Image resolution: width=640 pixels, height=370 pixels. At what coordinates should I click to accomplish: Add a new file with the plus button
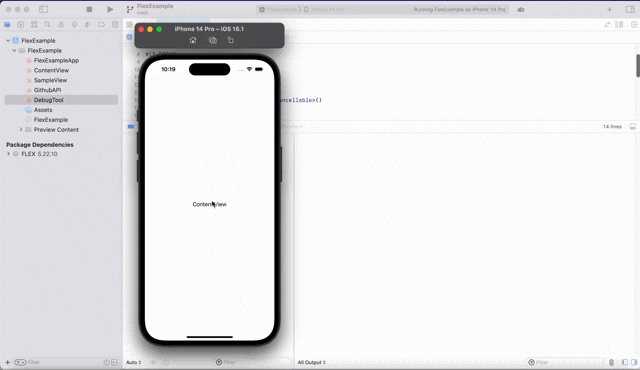(x=7, y=362)
